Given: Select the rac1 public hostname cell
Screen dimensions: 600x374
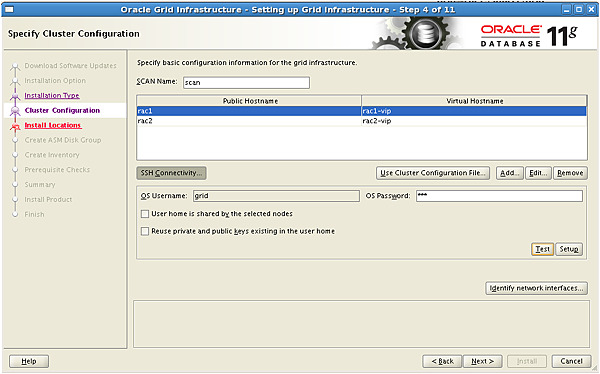Looking at the screenshot, I should tap(249, 111).
